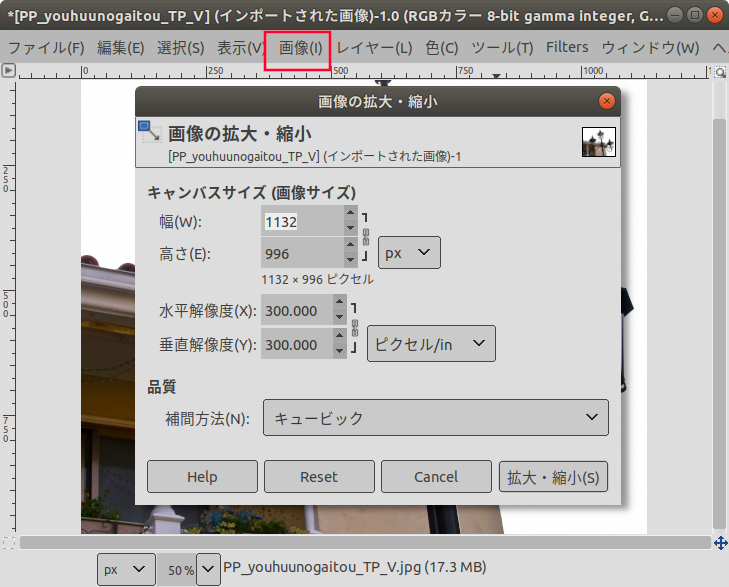Screen dimensions: 729x587
Task: Open the status bar px unit dropdown
Action: point(126,569)
